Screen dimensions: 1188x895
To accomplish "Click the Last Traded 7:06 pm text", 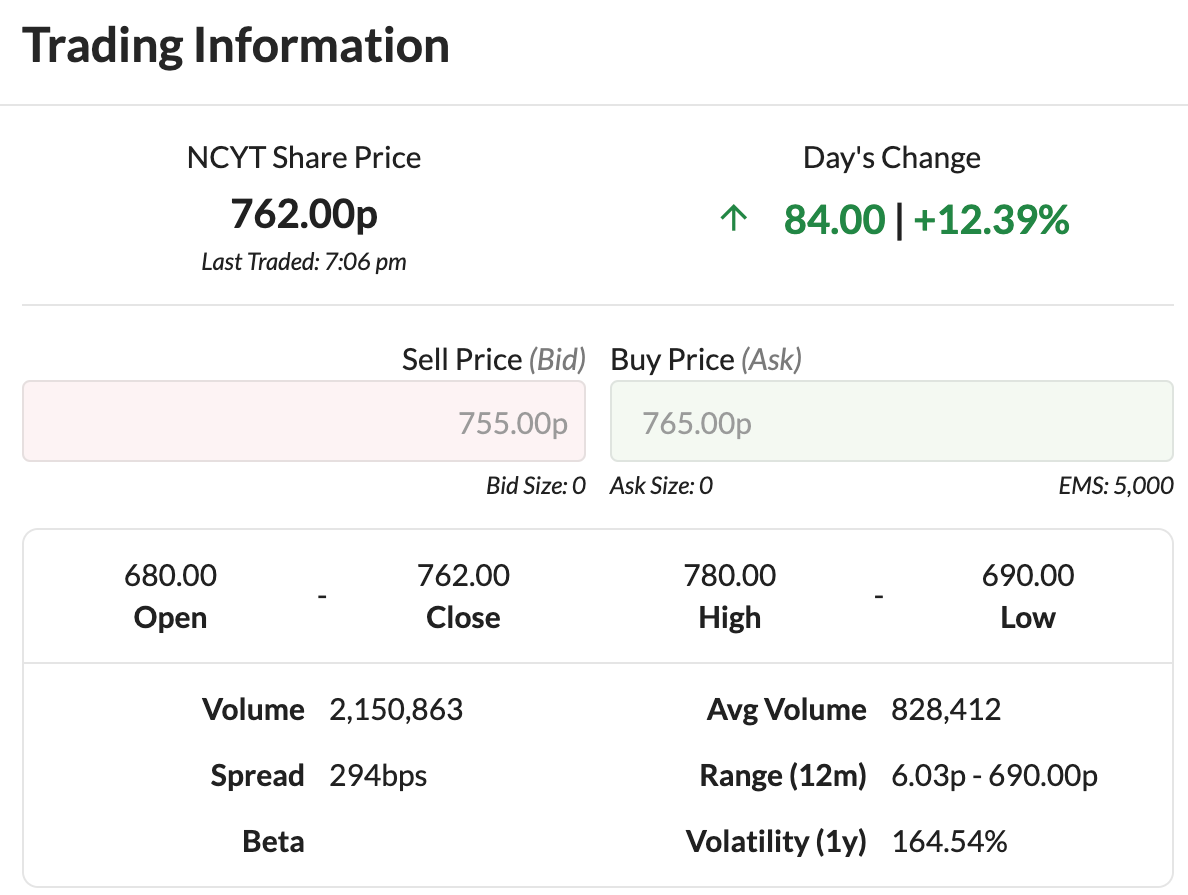I will coord(304,262).
